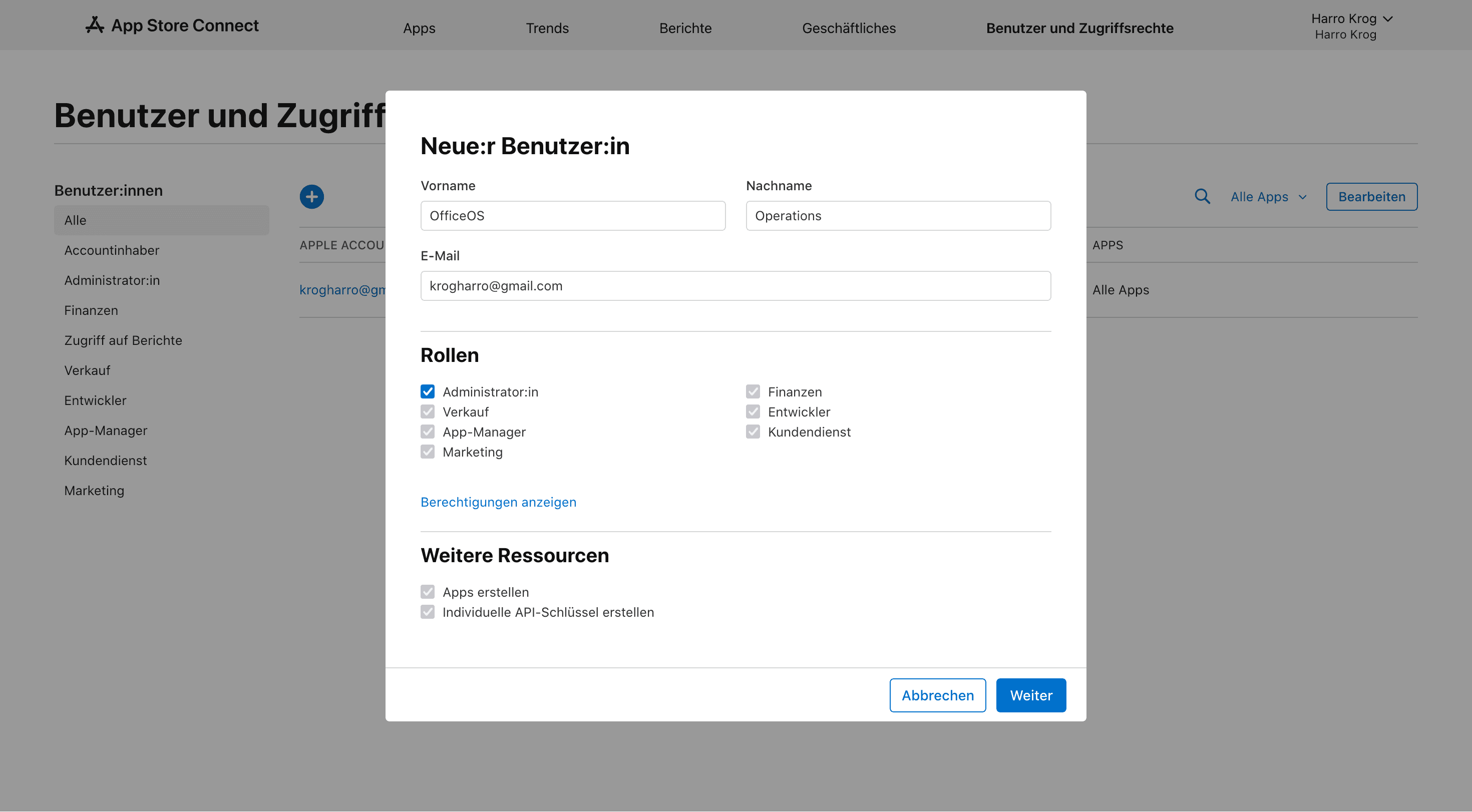The image size is (1472, 812).
Task: Click the Bearbeiten button
Action: 1371,197
